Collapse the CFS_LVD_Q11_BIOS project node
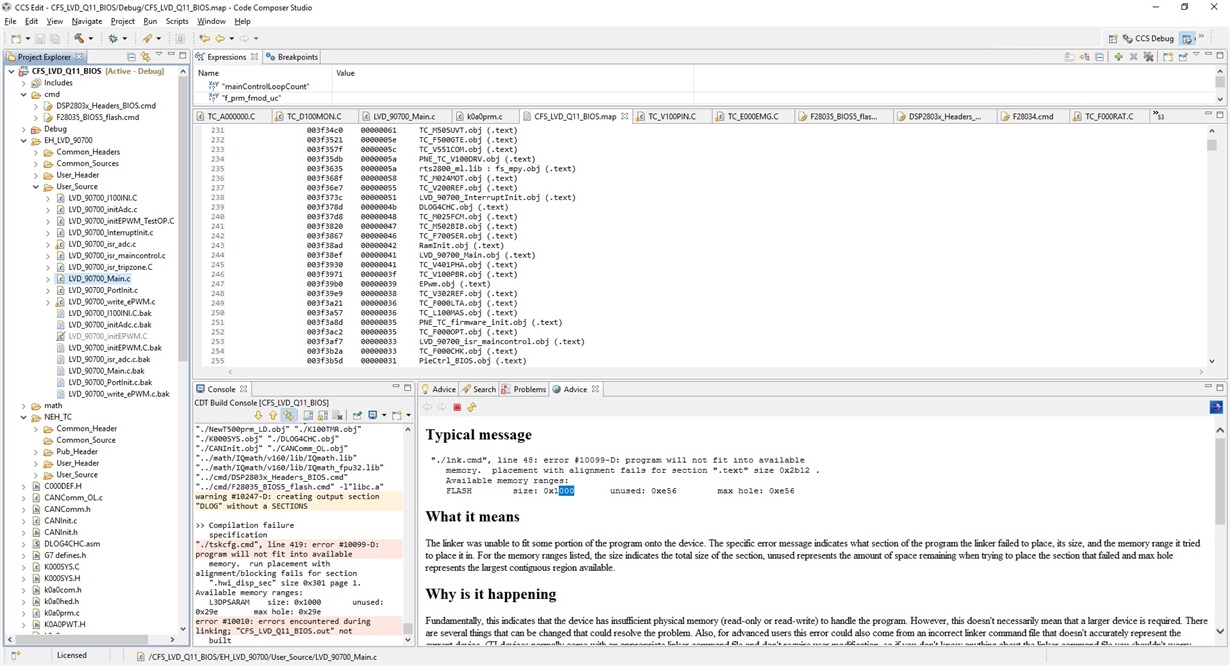 pyautogui.click(x=11, y=71)
